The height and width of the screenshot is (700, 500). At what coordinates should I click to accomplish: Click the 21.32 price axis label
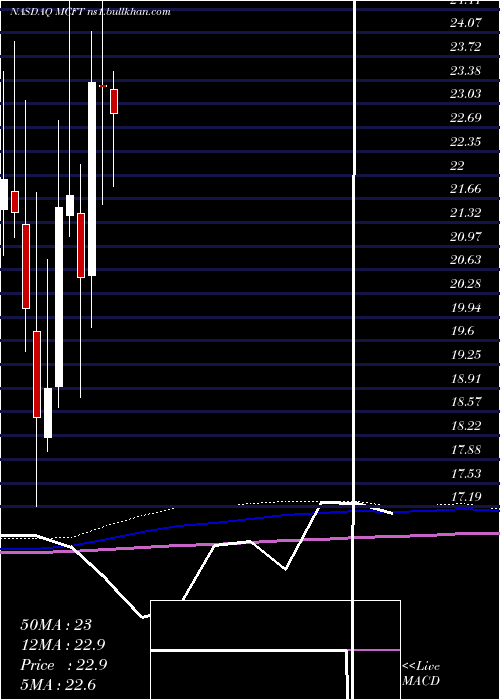(x=466, y=212)
